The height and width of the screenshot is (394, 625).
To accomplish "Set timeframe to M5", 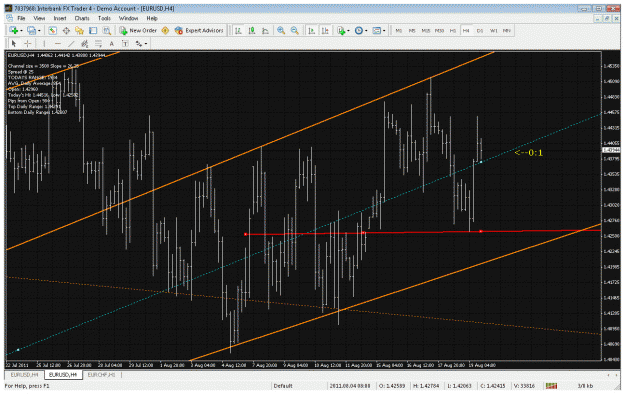I will (x=412, y=31).
